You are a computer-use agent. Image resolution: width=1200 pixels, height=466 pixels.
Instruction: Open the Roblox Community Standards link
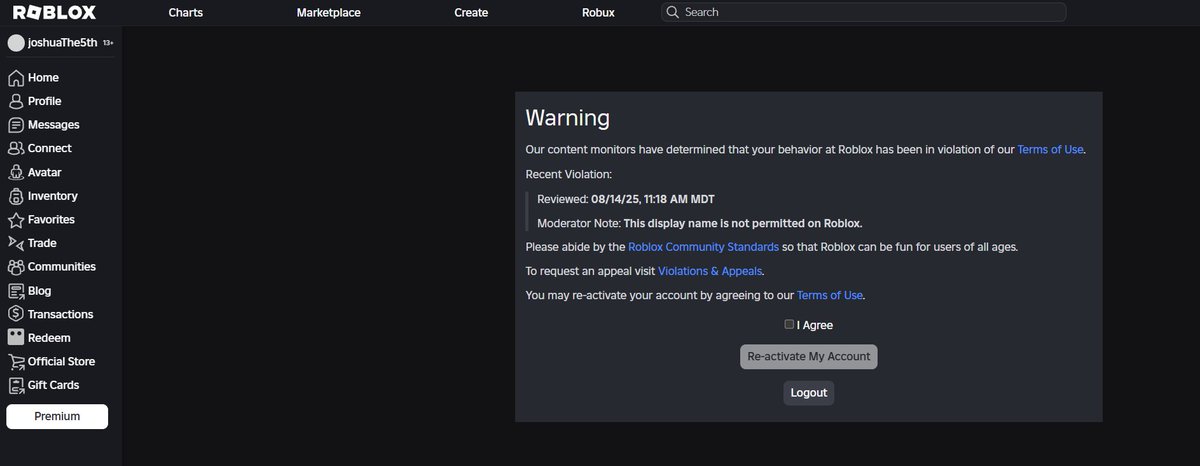[703, 246]
